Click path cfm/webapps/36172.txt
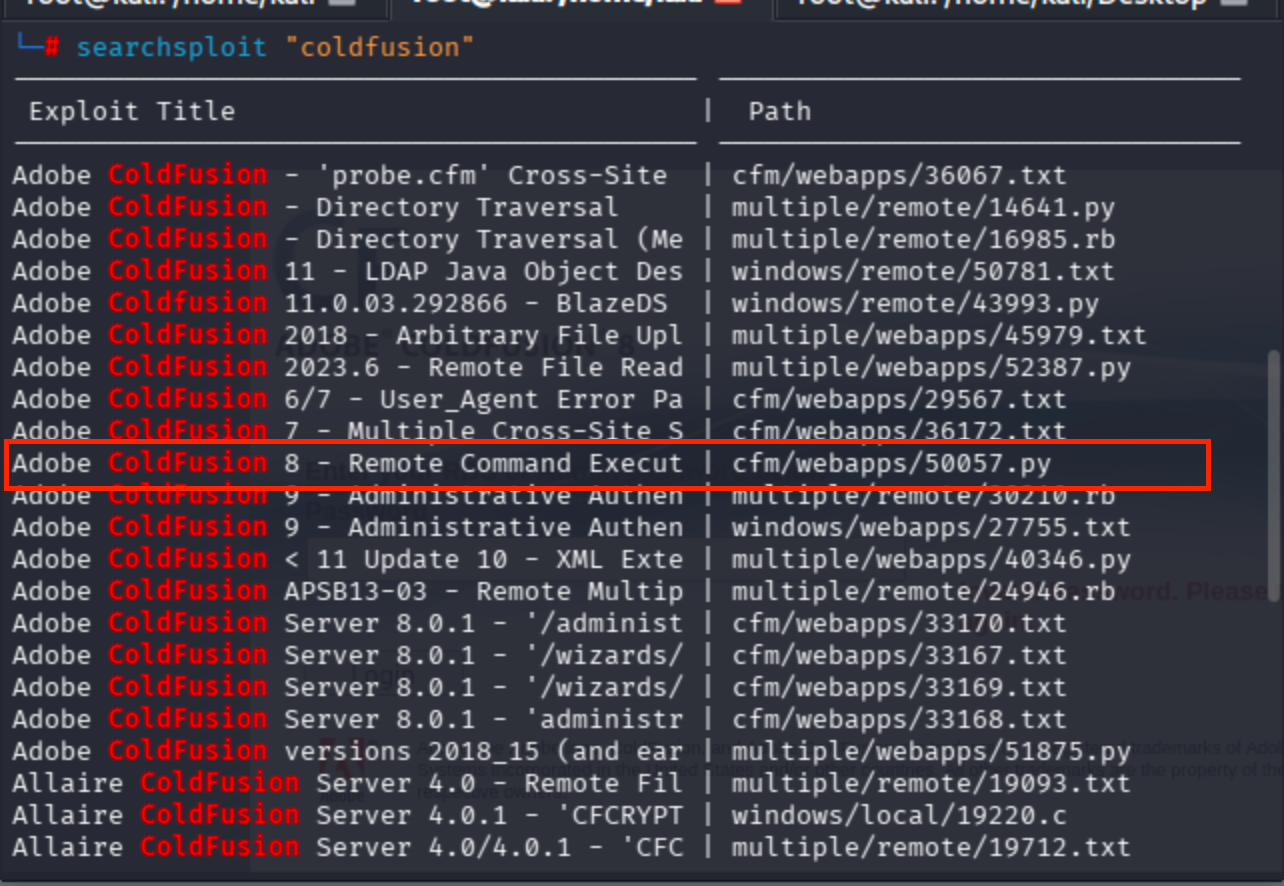1284x886 pixels. click(899, 431)
